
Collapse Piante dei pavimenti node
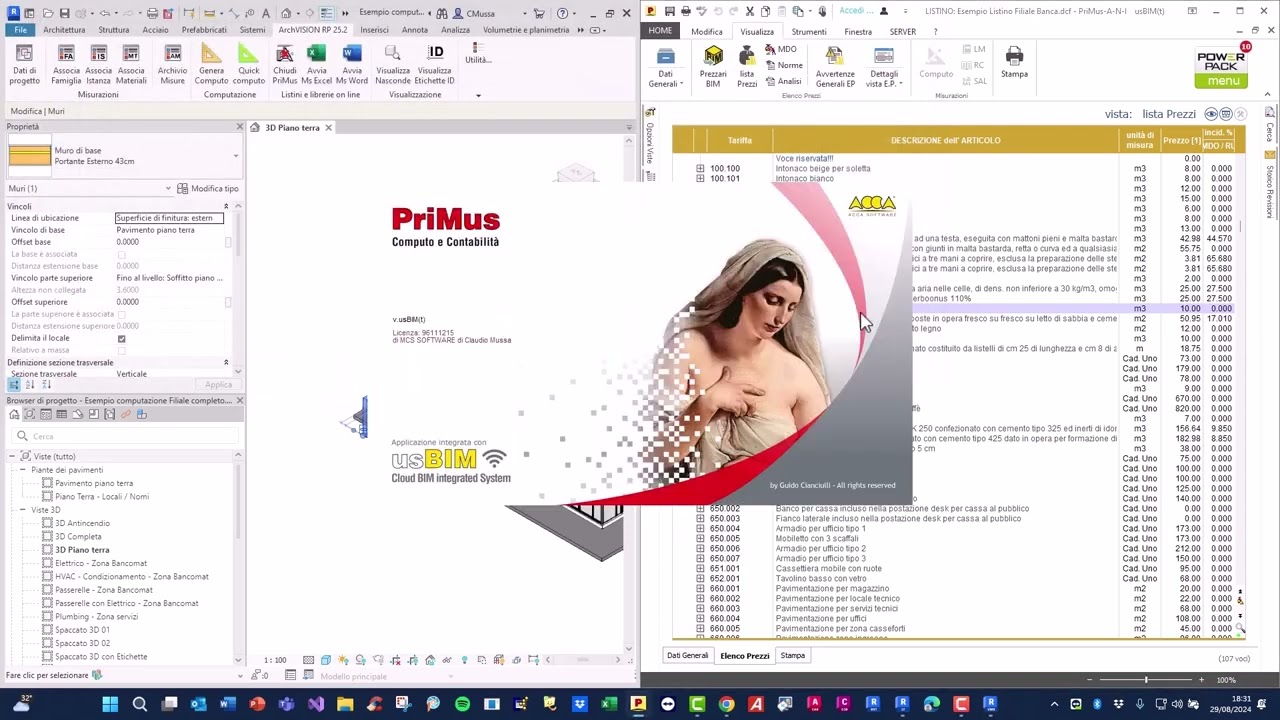coord(23,470)
